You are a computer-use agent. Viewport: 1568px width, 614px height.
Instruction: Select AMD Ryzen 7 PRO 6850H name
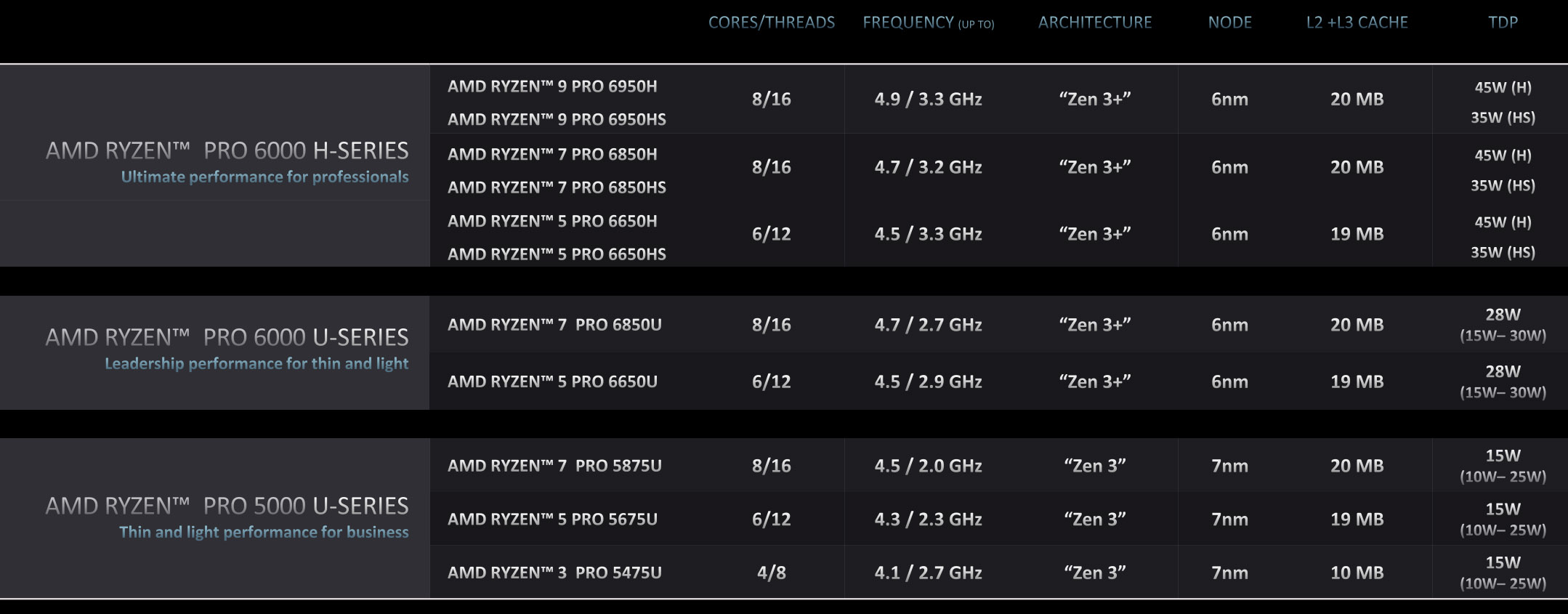click(x=552, y=154)
